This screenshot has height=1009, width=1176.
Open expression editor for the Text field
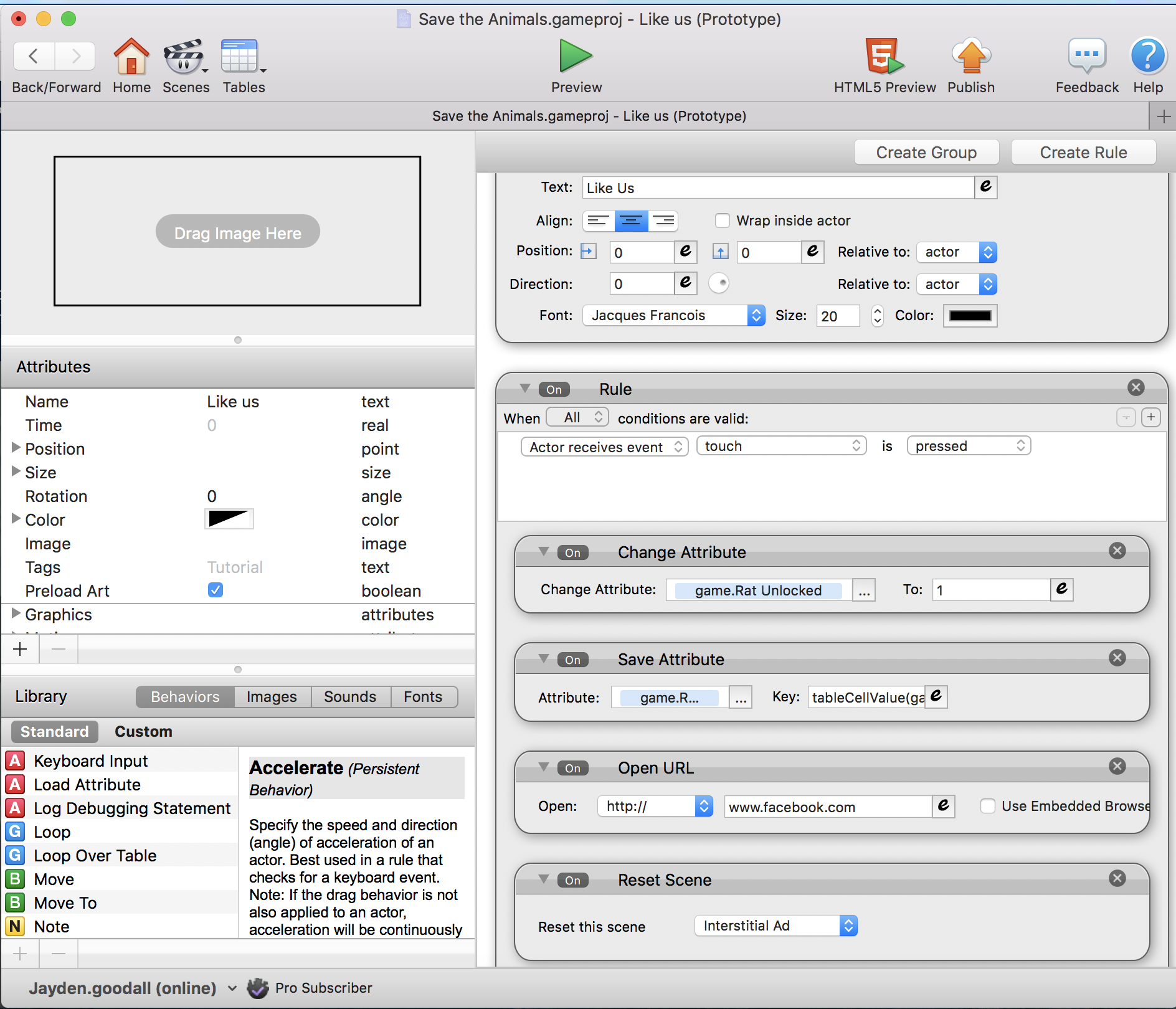pyautogui.click(x=986, y=187)
